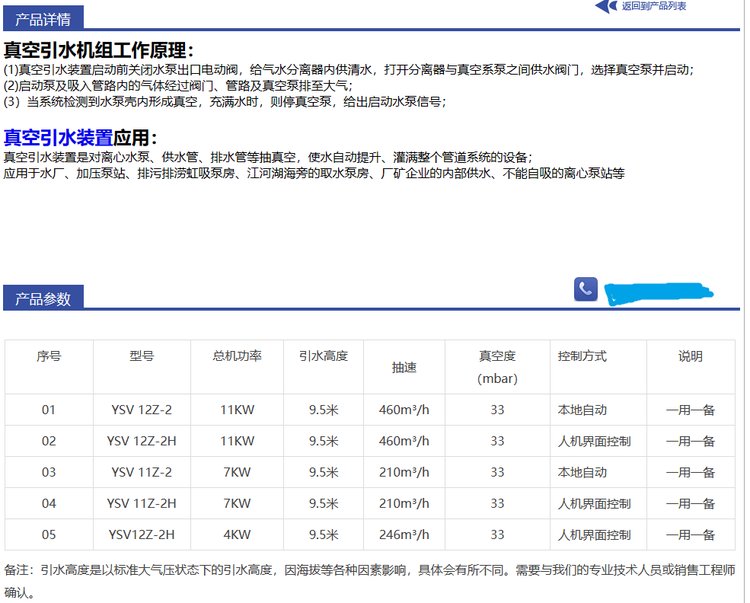Click the 真空度 (mbar) column header
Viewport: 750px width, 603px height.
point(497,367)
